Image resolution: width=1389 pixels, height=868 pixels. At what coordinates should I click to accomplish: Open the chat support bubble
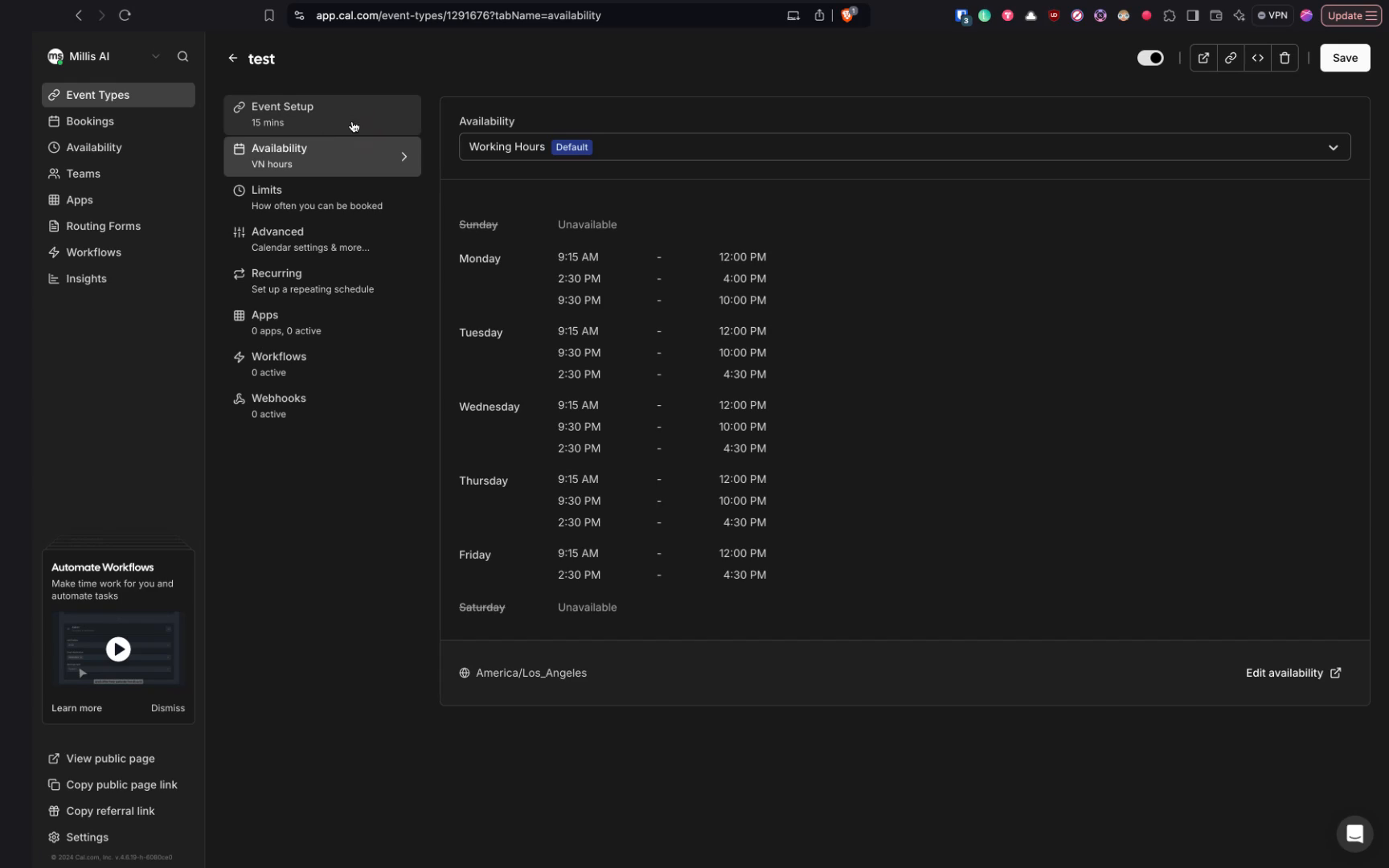(1354, 833)
